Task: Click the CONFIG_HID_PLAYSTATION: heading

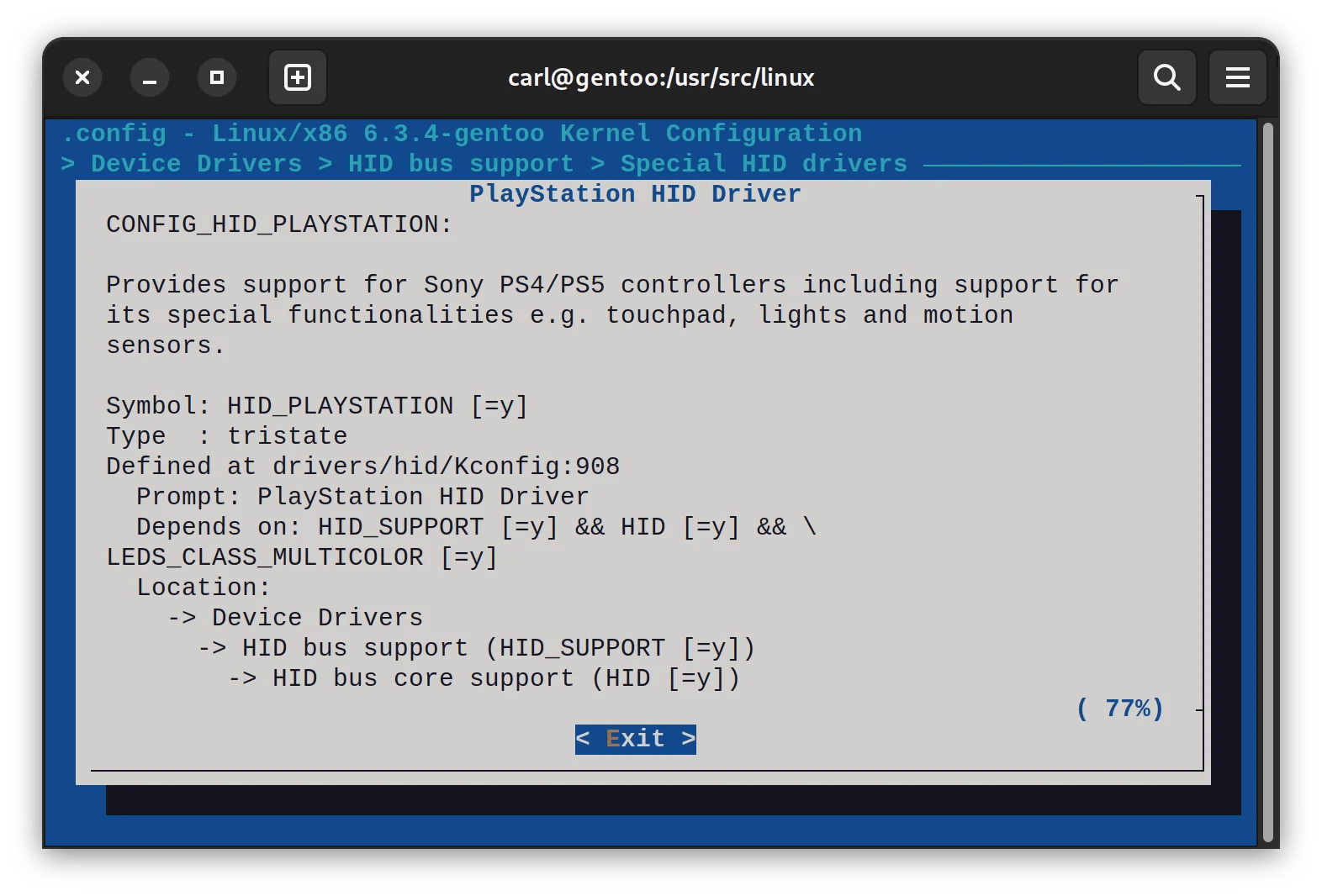Action: (x=279, y=224)
